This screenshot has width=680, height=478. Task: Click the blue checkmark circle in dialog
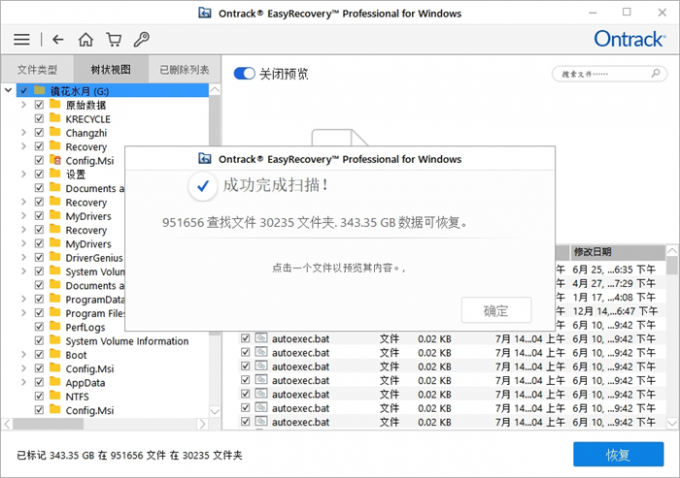203,186
